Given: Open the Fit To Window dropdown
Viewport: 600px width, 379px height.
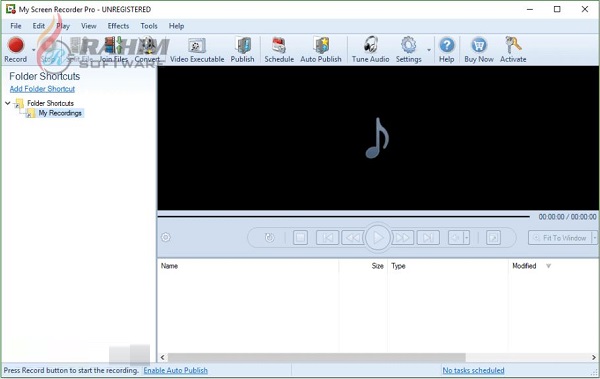Looking at the screenshot, I should coord(595,238).
